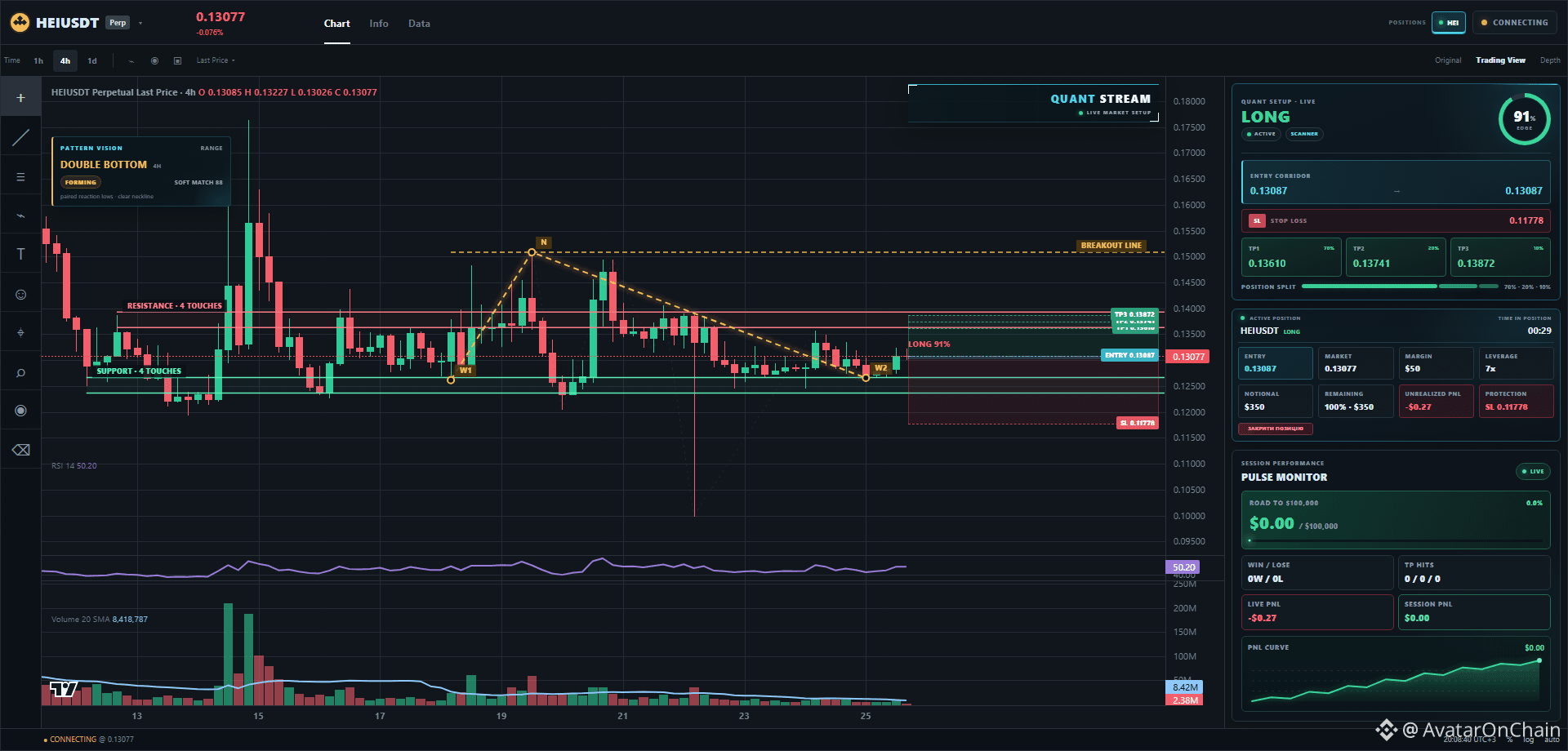The width and height of the screenshot is (1568, 751).
Task: Click the 91% edge gauge ring
Action: click(1524, 119)
